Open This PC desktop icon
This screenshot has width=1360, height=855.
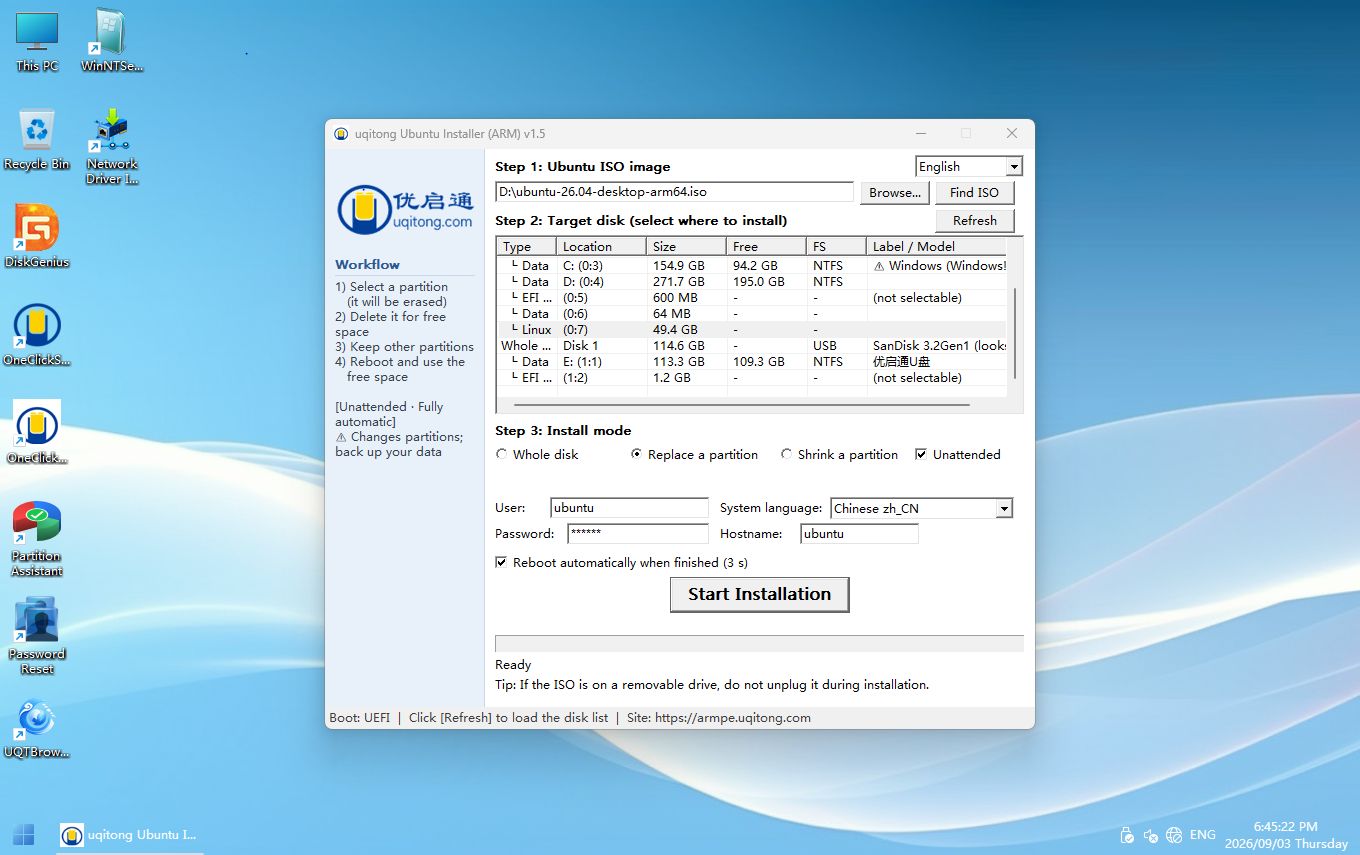pos(37,41)
